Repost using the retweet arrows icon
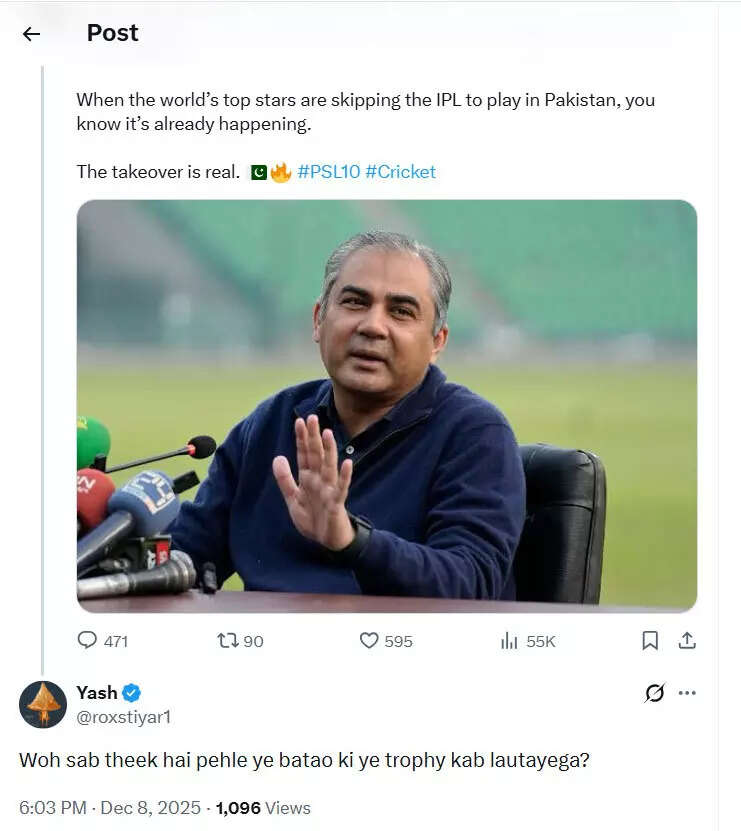 (228, 640)
